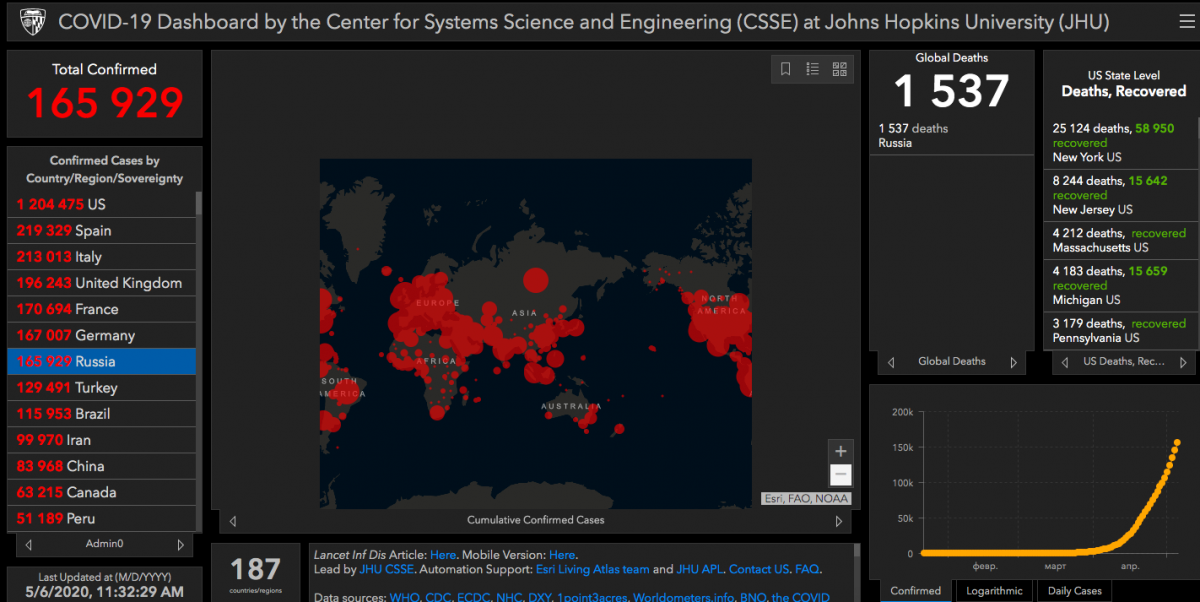The image size is (1200, 602).
Task: Go to next map view right arrow
Action: [839, 520]
